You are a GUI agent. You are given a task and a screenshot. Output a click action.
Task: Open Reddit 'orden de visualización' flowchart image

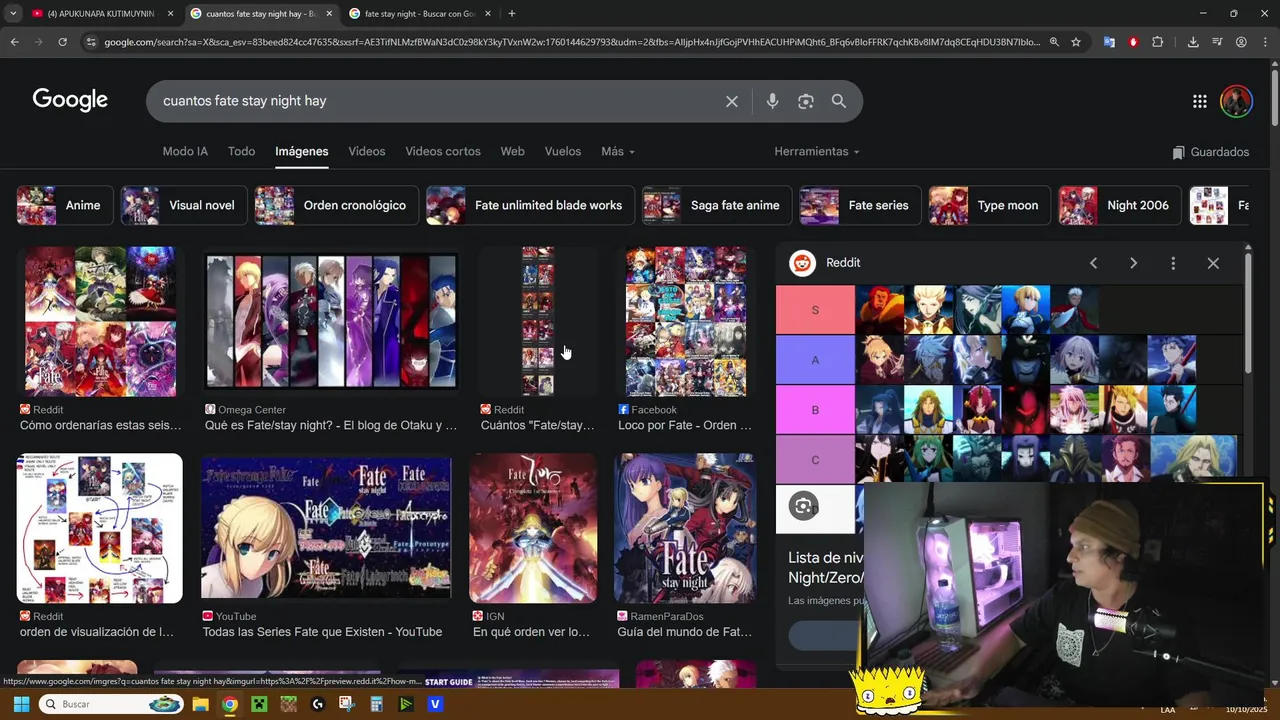tap(100, 528)
